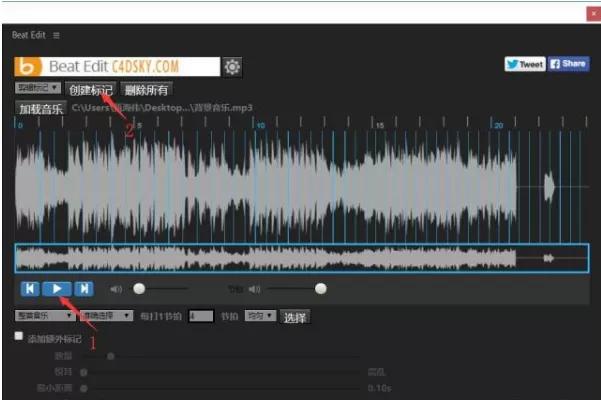601x400 pixels.
Task: Enable the 添加额外标记 checkbox
Action: pos(18,336)
